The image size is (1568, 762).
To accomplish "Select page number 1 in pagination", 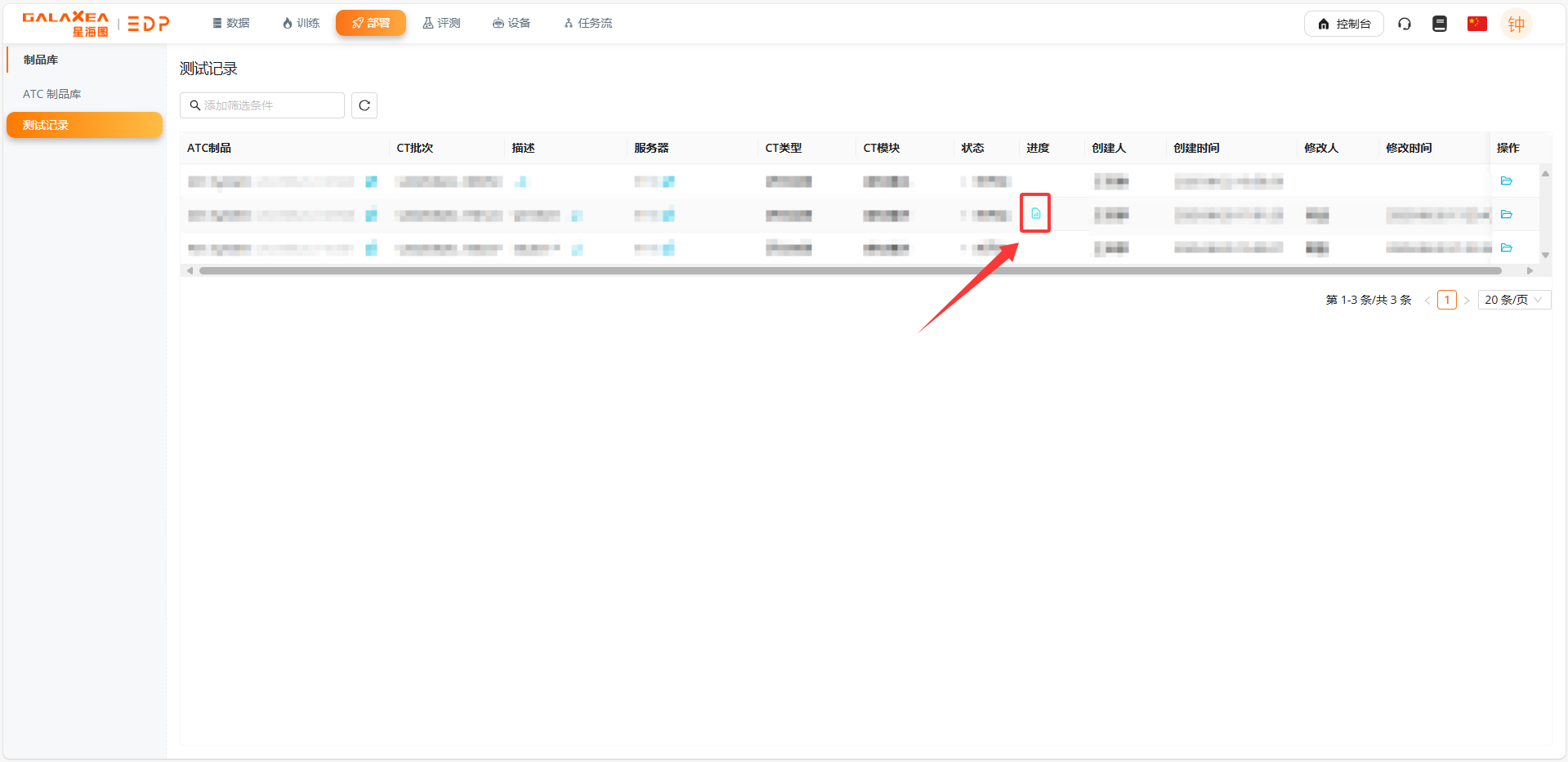I will pyautogui.click(x=1446, y=300).
